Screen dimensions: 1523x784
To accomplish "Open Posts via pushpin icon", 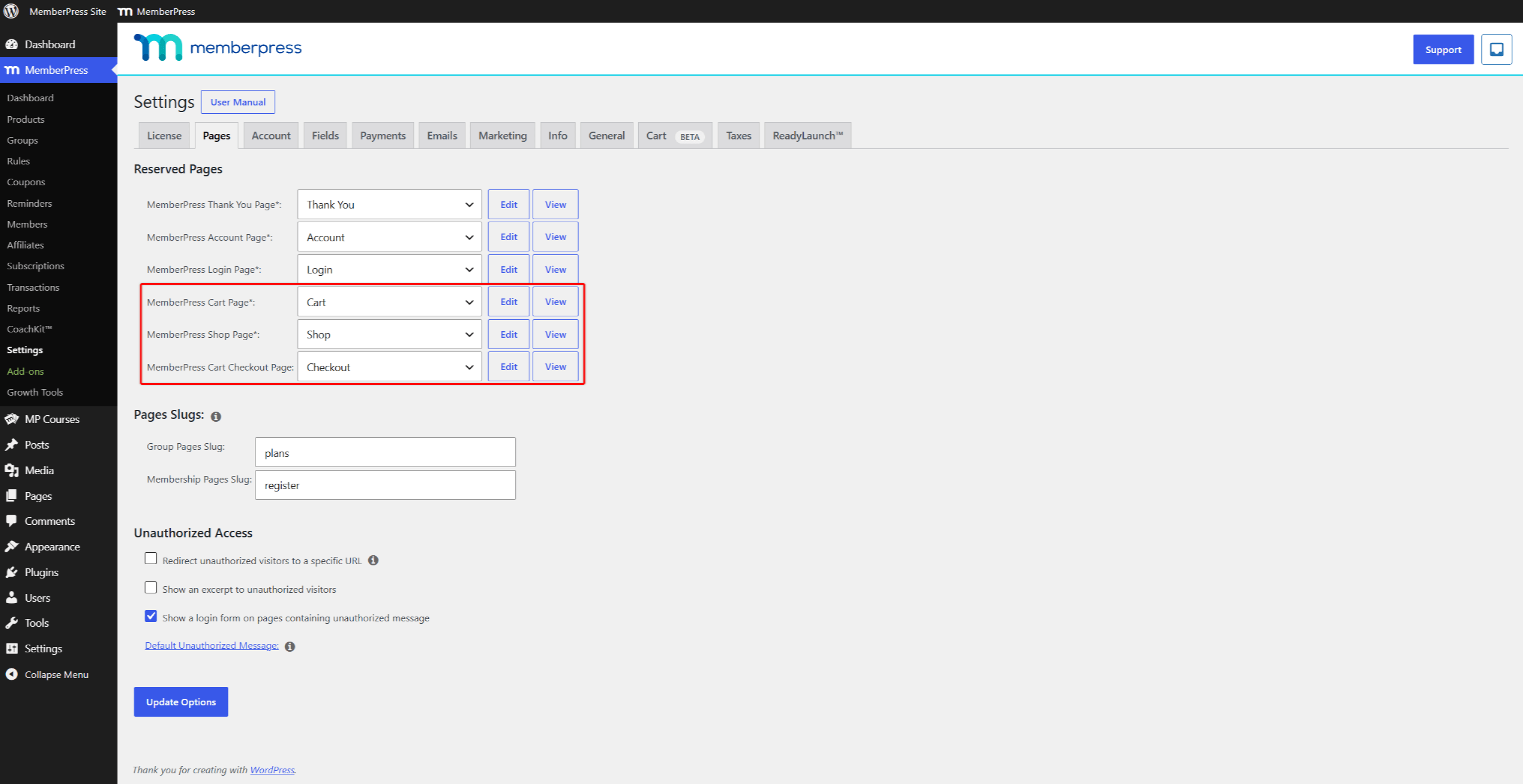I will [x=11, y=444].
